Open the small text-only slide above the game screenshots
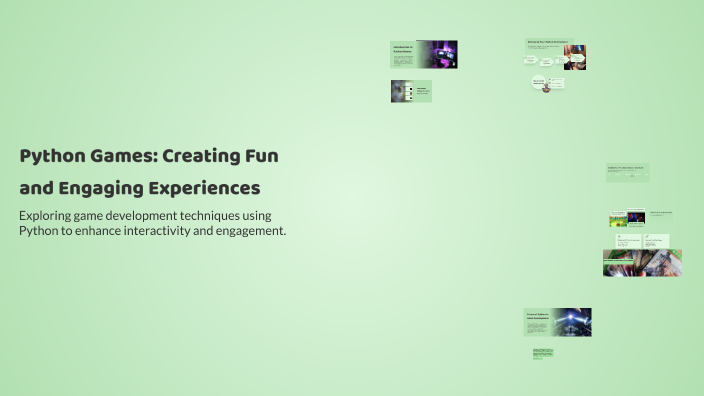Viewport: 704px width, 396px height. pyautogui.click(x=627, y=172)
